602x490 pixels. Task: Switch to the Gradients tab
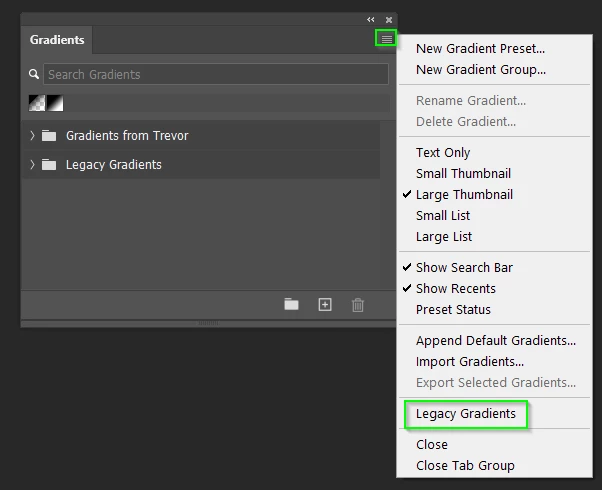tap(57, 40)
